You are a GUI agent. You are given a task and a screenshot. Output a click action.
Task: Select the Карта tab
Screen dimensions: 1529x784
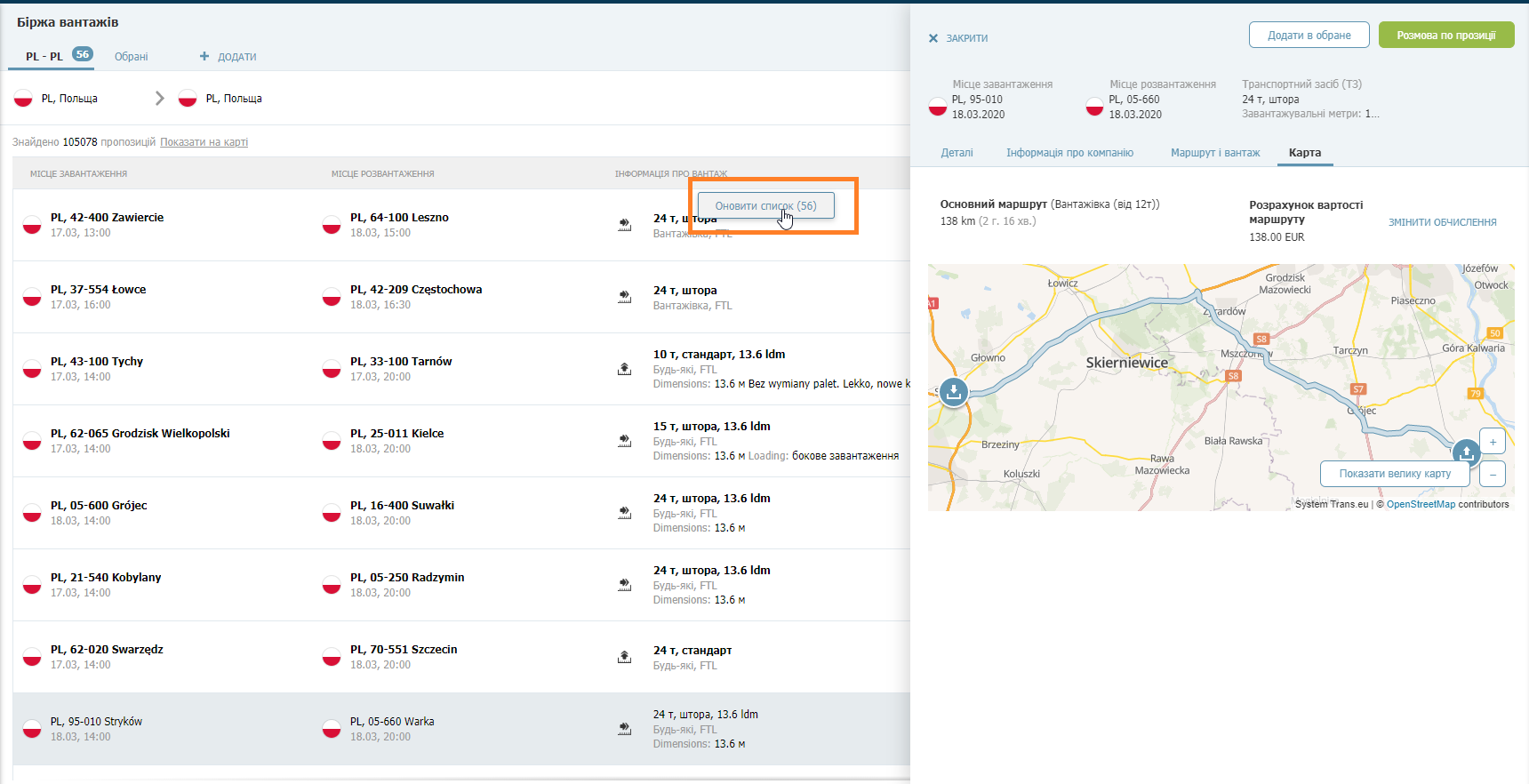1305,153
